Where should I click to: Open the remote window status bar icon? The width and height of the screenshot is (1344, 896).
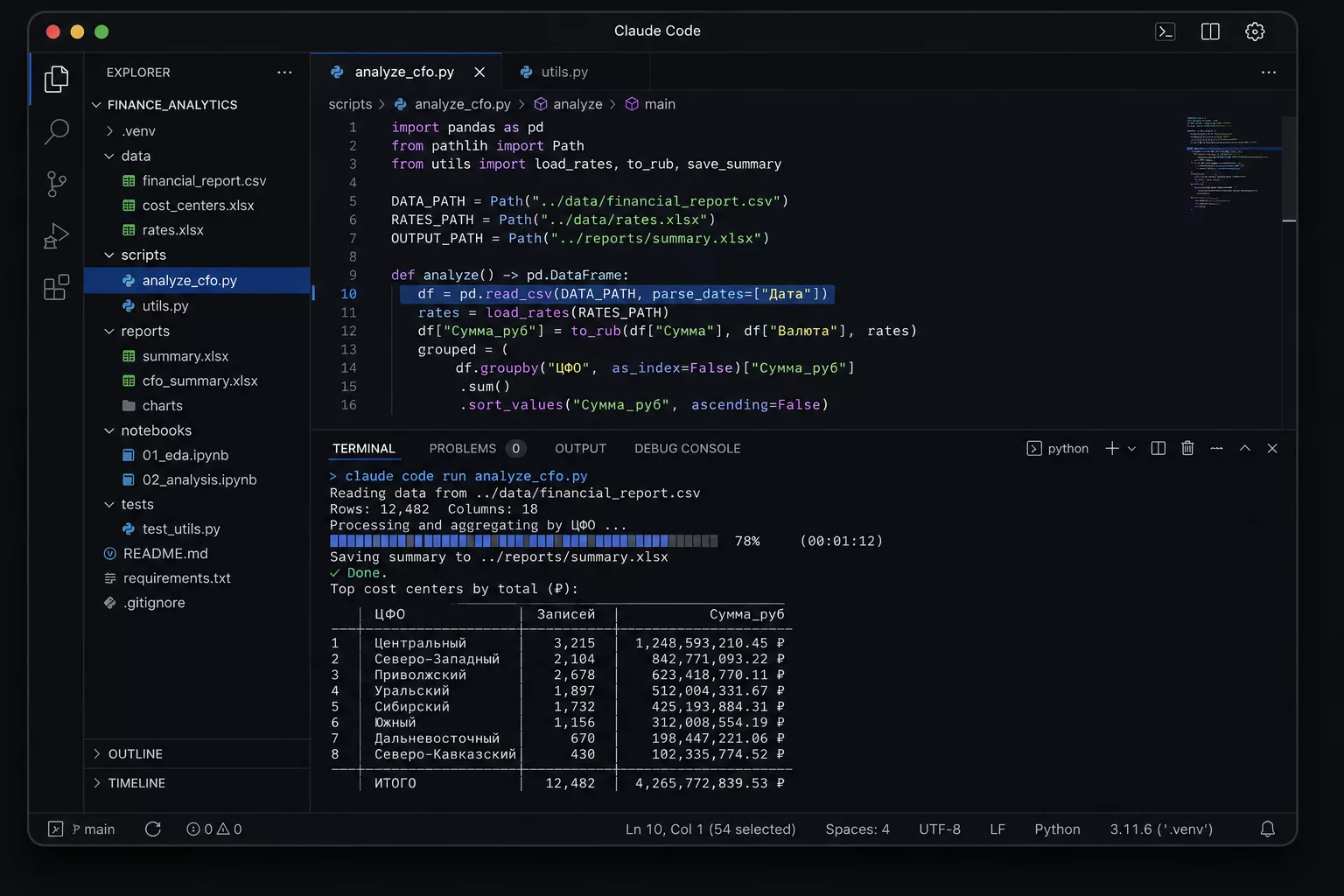[55, 829]
